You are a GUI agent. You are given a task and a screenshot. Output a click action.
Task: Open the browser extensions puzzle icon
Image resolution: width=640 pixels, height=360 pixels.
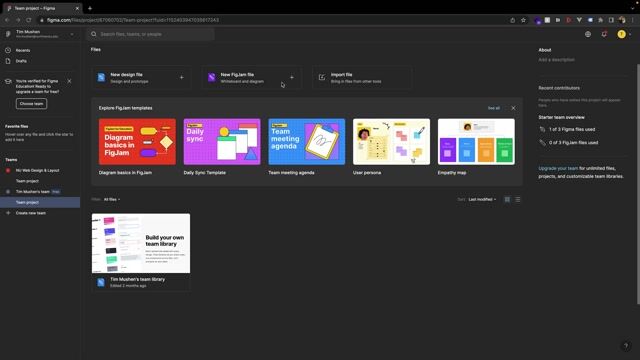tap(600, 20)
